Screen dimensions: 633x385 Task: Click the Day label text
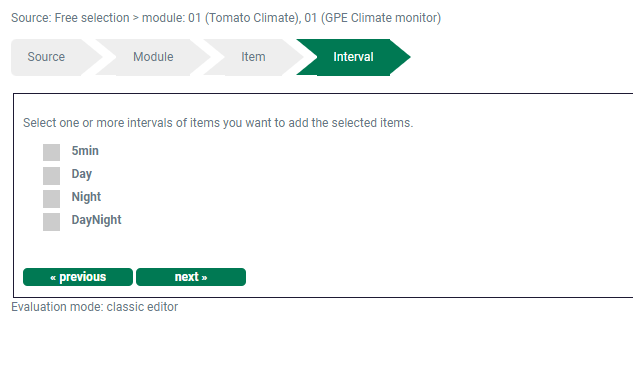(82, 174)
